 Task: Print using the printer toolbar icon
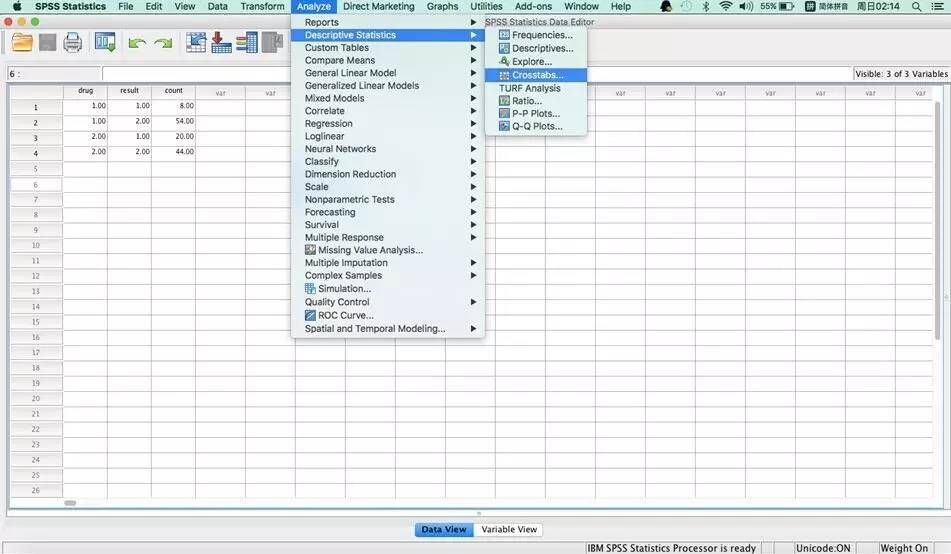point(73,43)
